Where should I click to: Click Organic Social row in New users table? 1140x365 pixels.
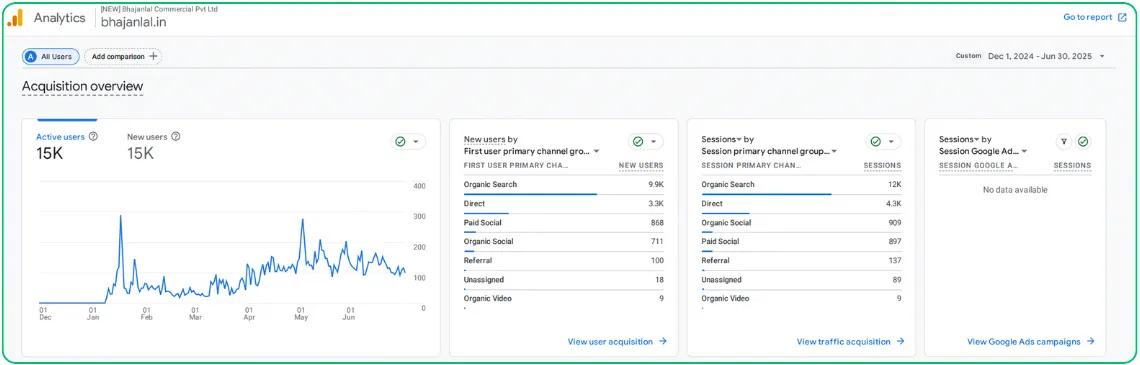click(563, 242)
